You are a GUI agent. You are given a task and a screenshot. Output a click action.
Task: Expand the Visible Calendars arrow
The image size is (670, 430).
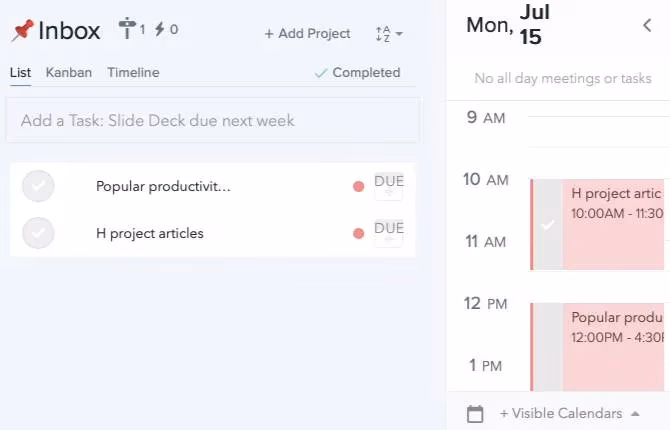coord(635,413)
